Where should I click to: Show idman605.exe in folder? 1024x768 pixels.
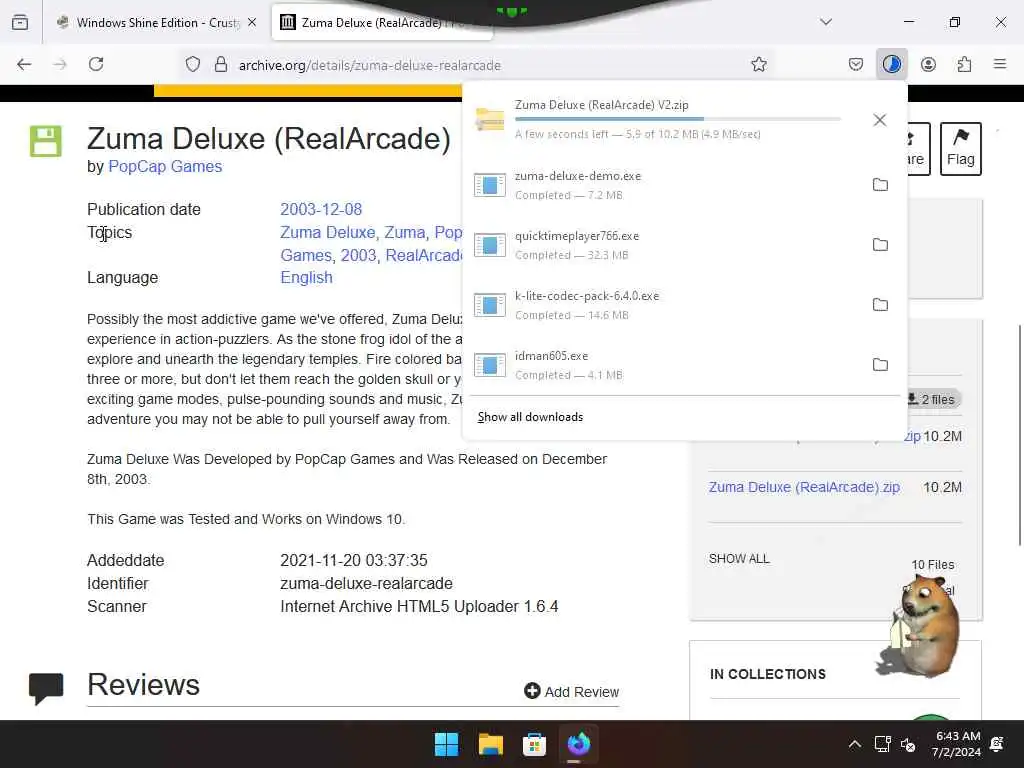(880, 365)
